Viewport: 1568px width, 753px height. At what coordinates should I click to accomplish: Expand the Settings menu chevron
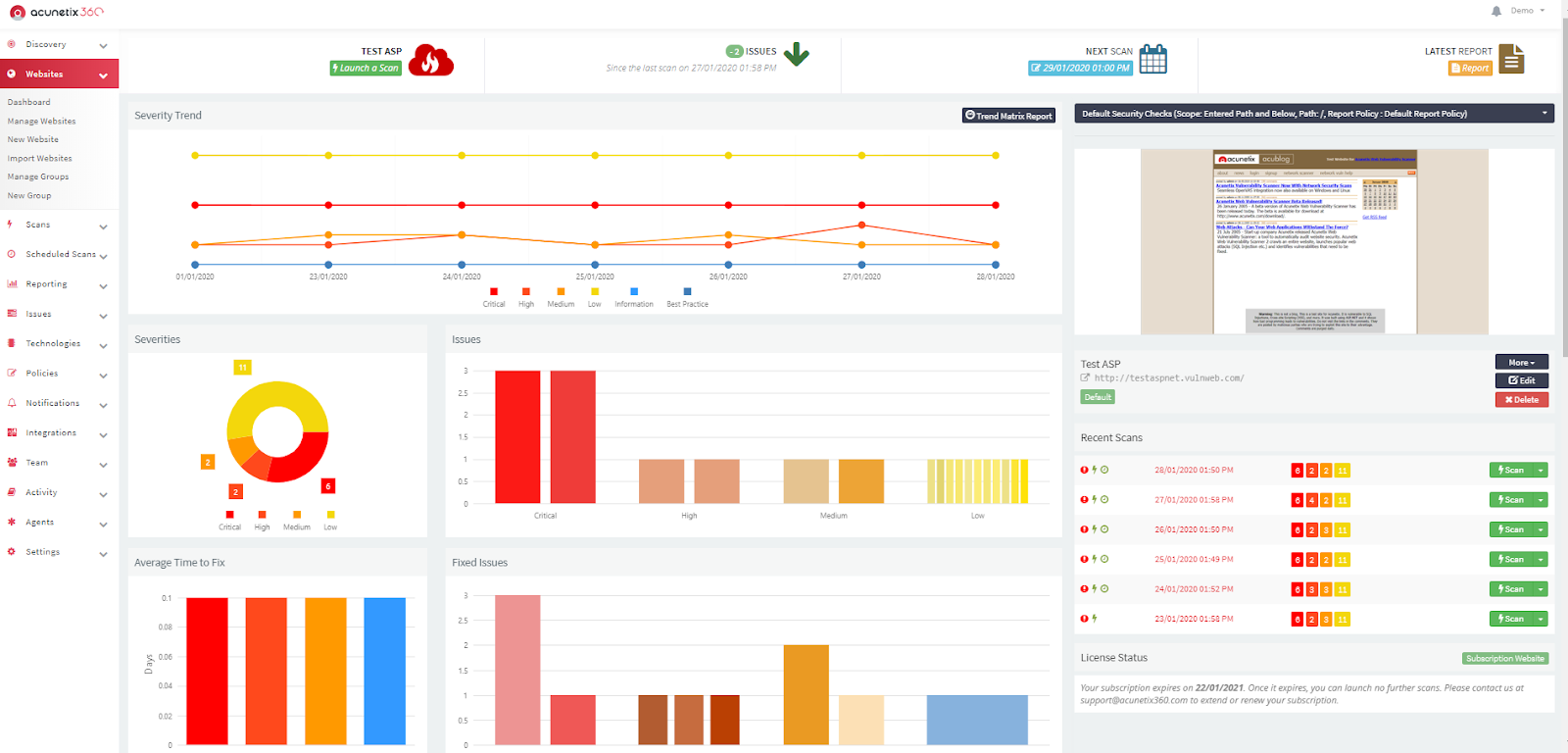103,554
